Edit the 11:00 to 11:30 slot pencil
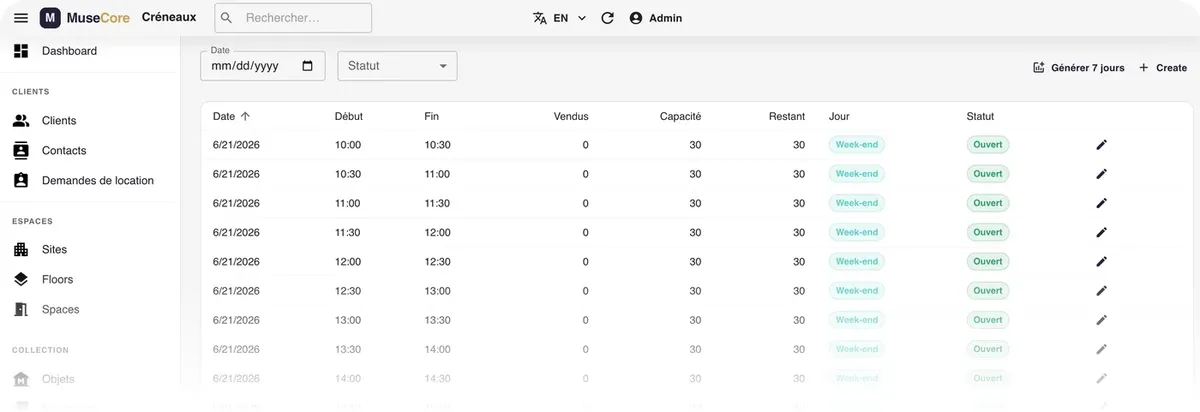Viewport: 1200px width, 412px height. [x=1102, y=203]
